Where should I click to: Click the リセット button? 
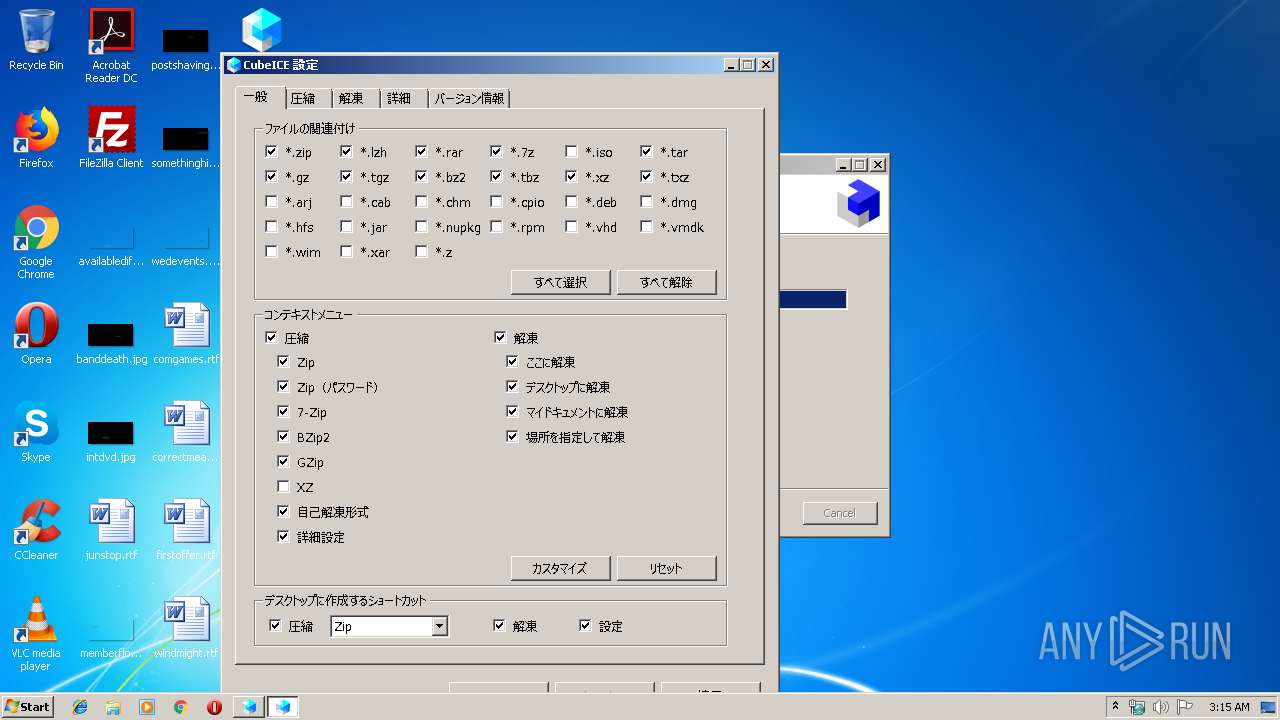pyautogui.click(x=666, y=568)
